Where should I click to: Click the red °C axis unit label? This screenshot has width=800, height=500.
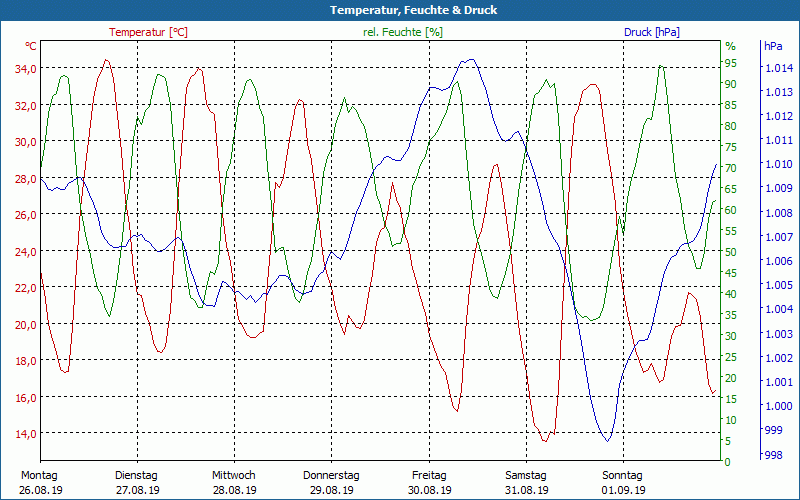[x=31, y=46]
